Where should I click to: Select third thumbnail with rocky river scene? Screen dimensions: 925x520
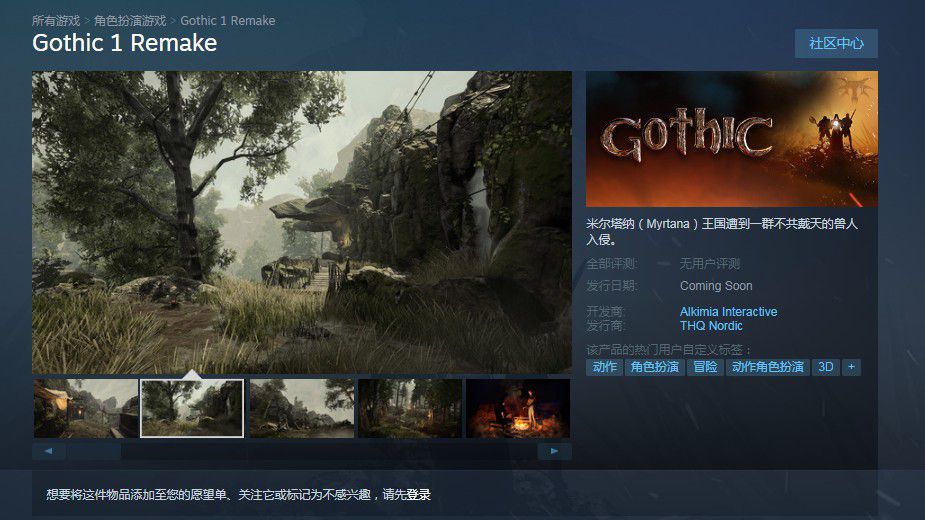(x=302, y=408)
